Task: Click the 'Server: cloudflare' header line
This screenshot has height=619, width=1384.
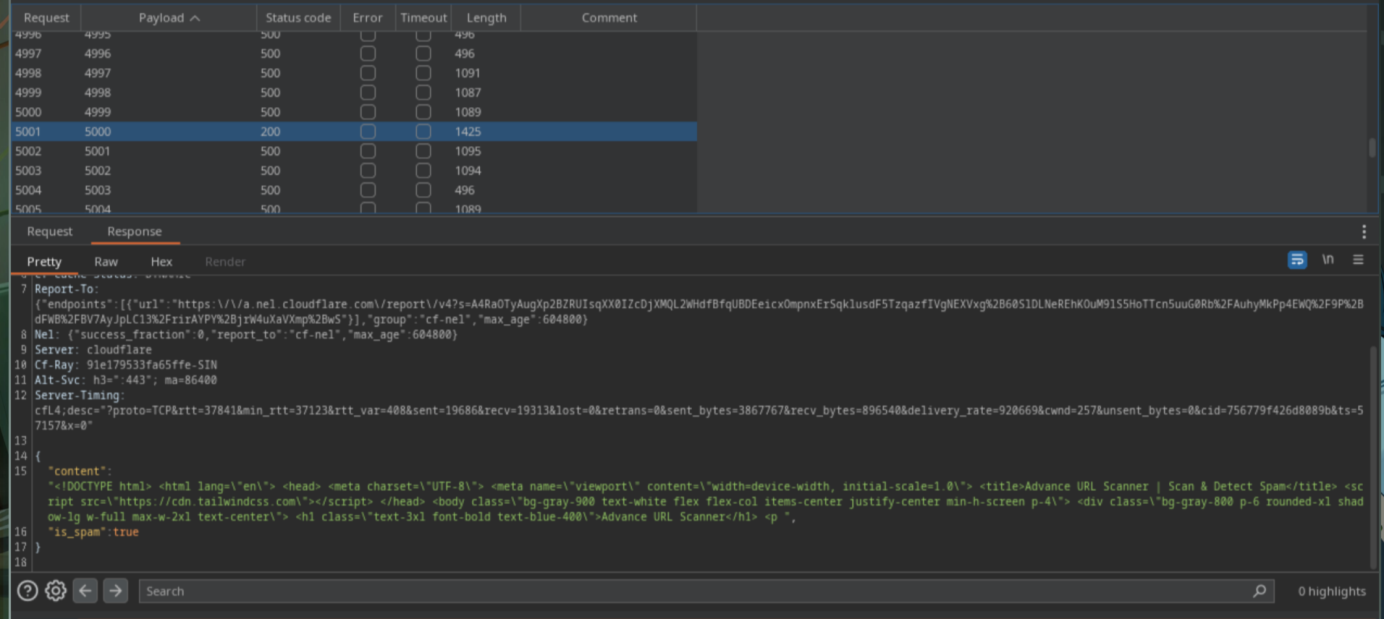Action: click(x=93, y=350)
